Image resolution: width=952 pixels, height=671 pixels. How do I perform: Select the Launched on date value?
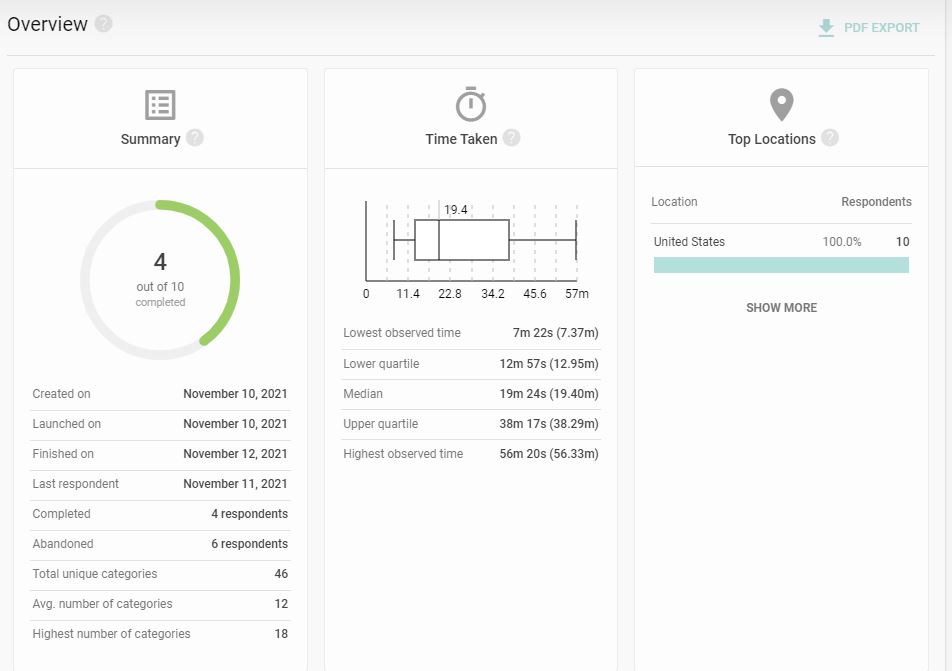235,424
